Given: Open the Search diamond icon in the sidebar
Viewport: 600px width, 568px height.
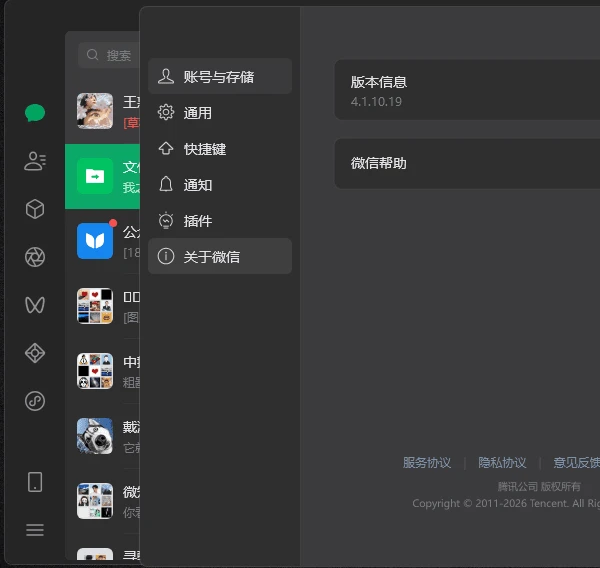Looking at the screenshot, I should 35,353.
